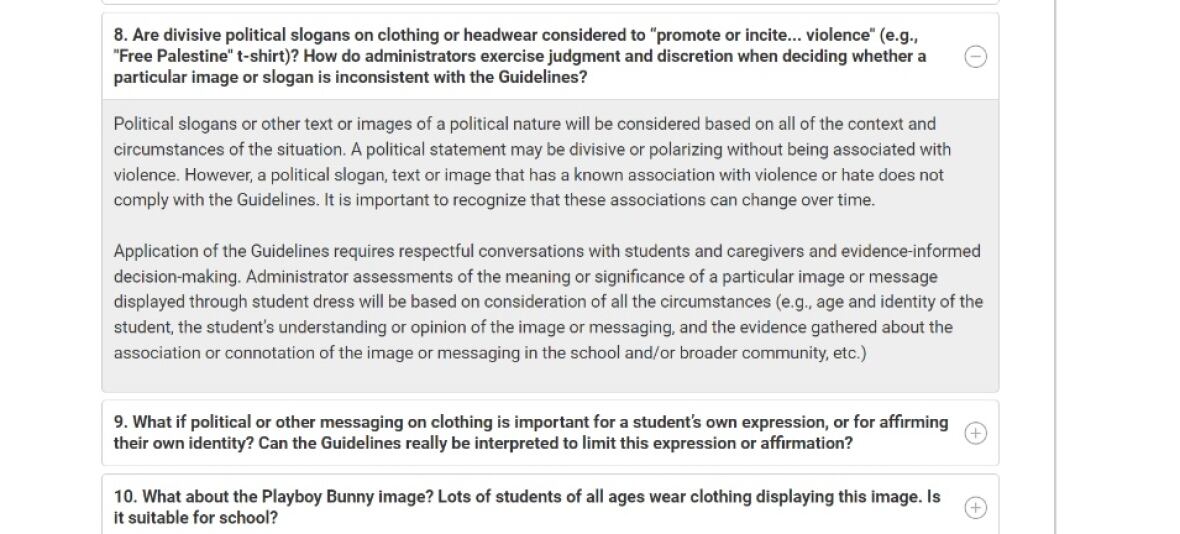1180x534 pixels.
Task: Open the Playboy Bunny image question
Action: pos(526,507)
